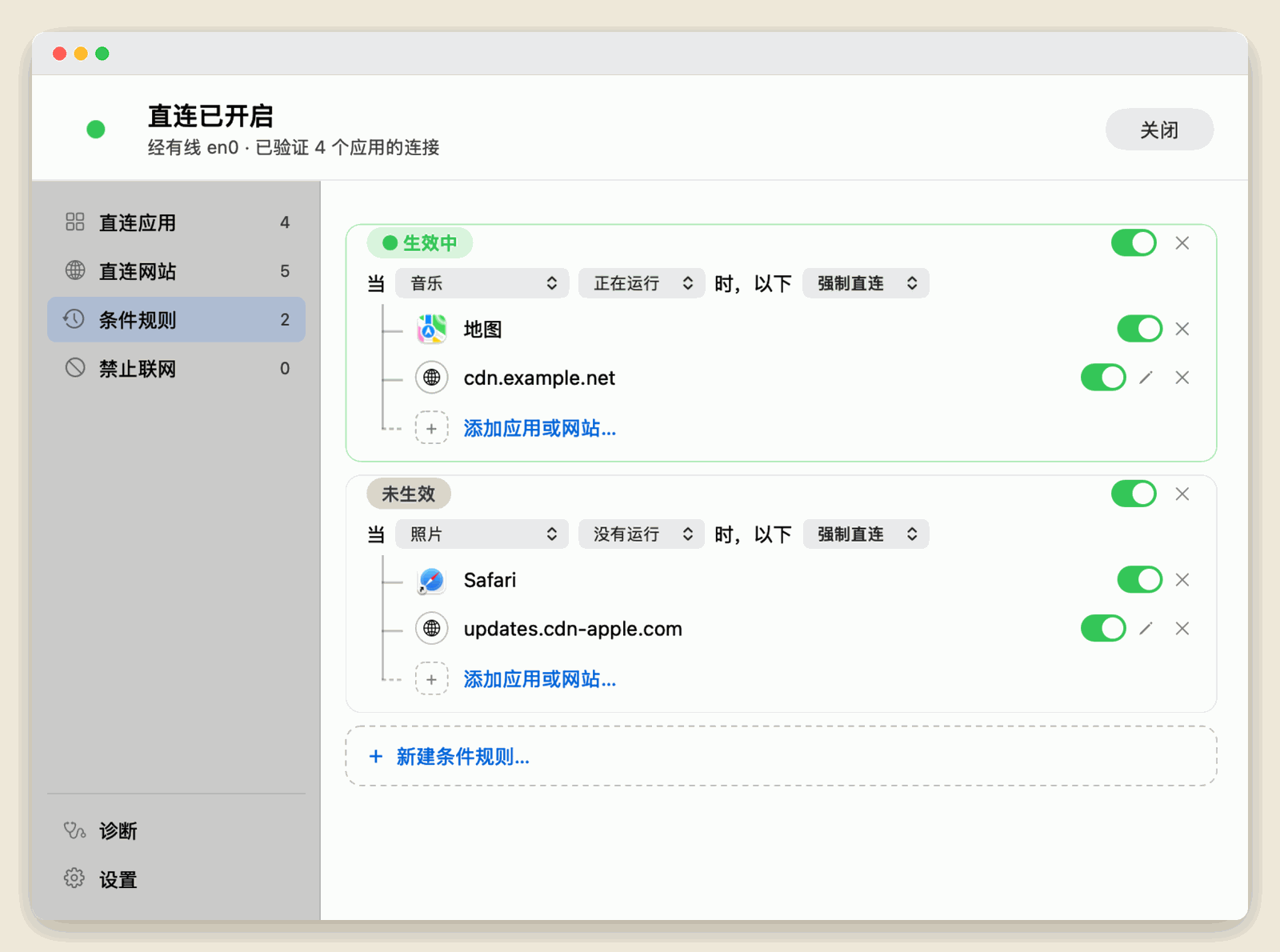
Task: Click the globe icon beside cdn.example.net
Action: 431,378
